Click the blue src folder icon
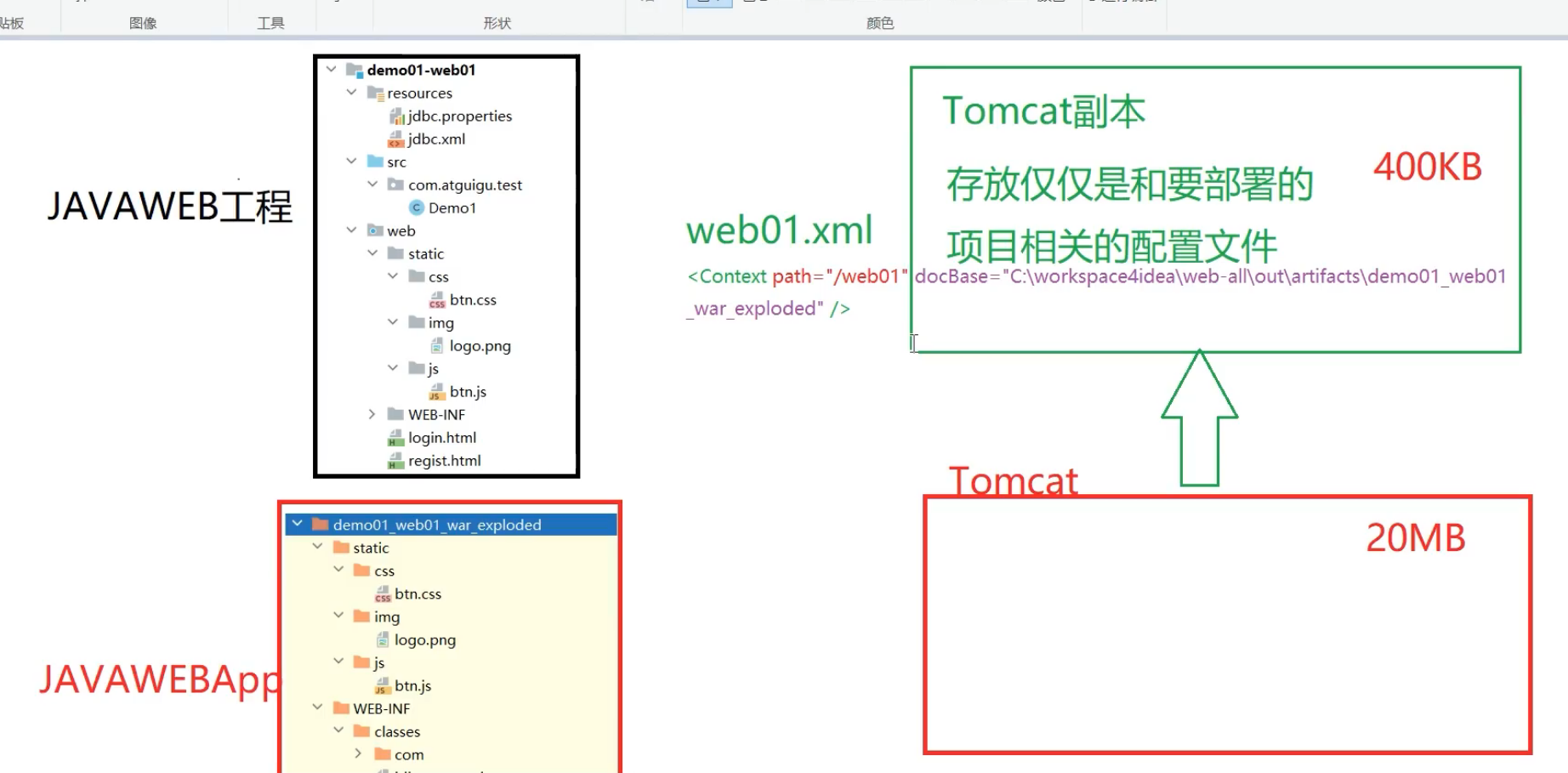The image size is (1568, 773). coord(376,162)
